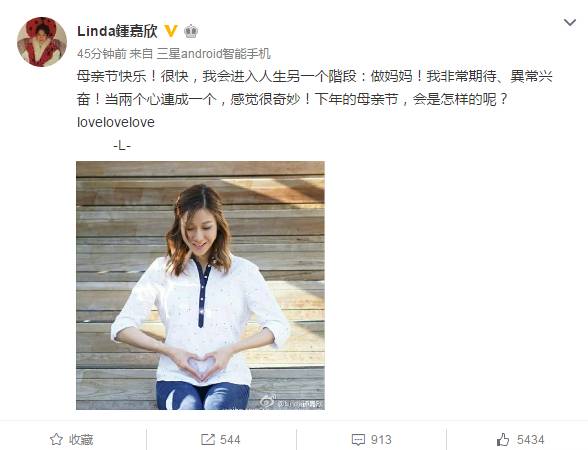Open the 45分钟前 timestamp link
The height and width of the screenshot is (450, 588).
point(102,54)
